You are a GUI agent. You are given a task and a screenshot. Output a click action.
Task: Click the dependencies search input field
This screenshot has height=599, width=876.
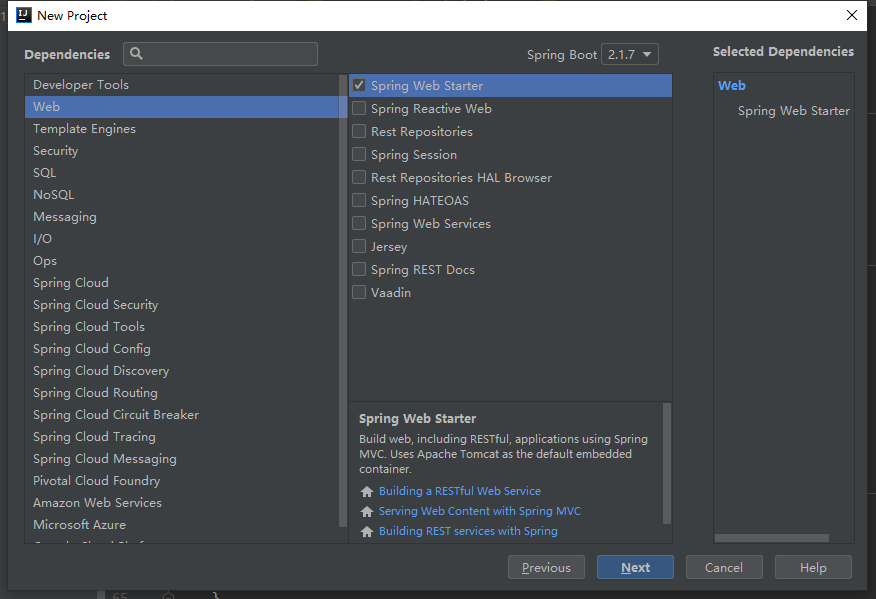(220, 54)
